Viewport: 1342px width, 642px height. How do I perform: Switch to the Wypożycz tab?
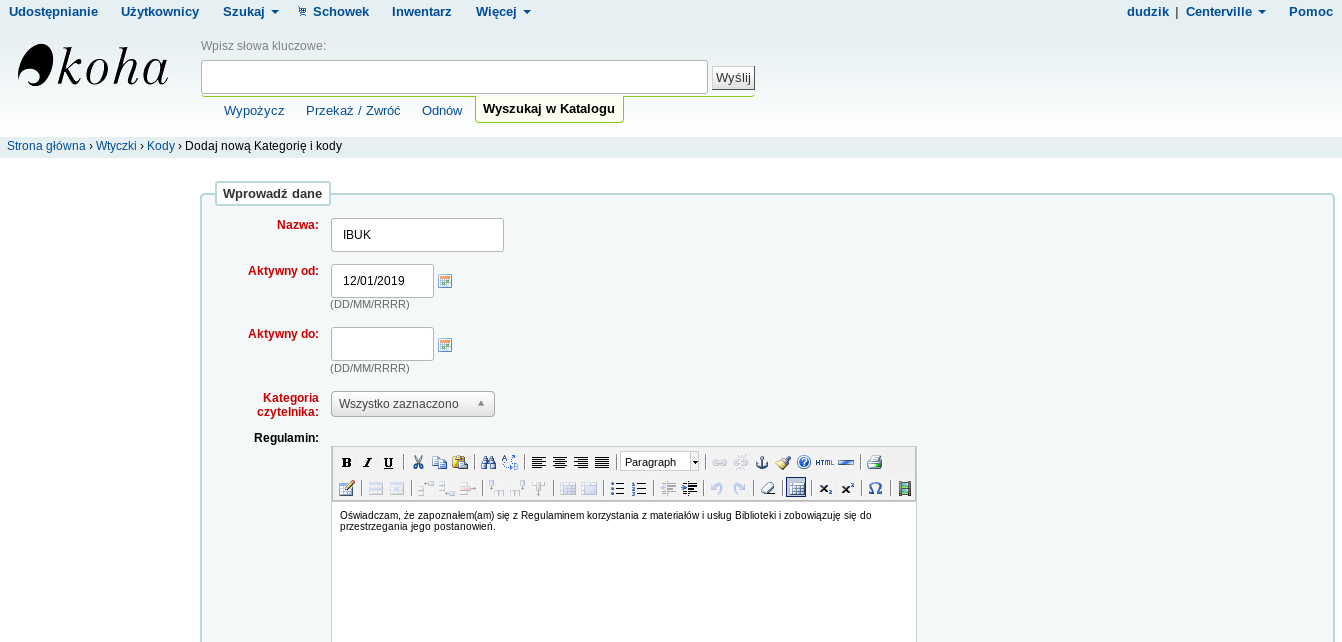click(254, 110)
